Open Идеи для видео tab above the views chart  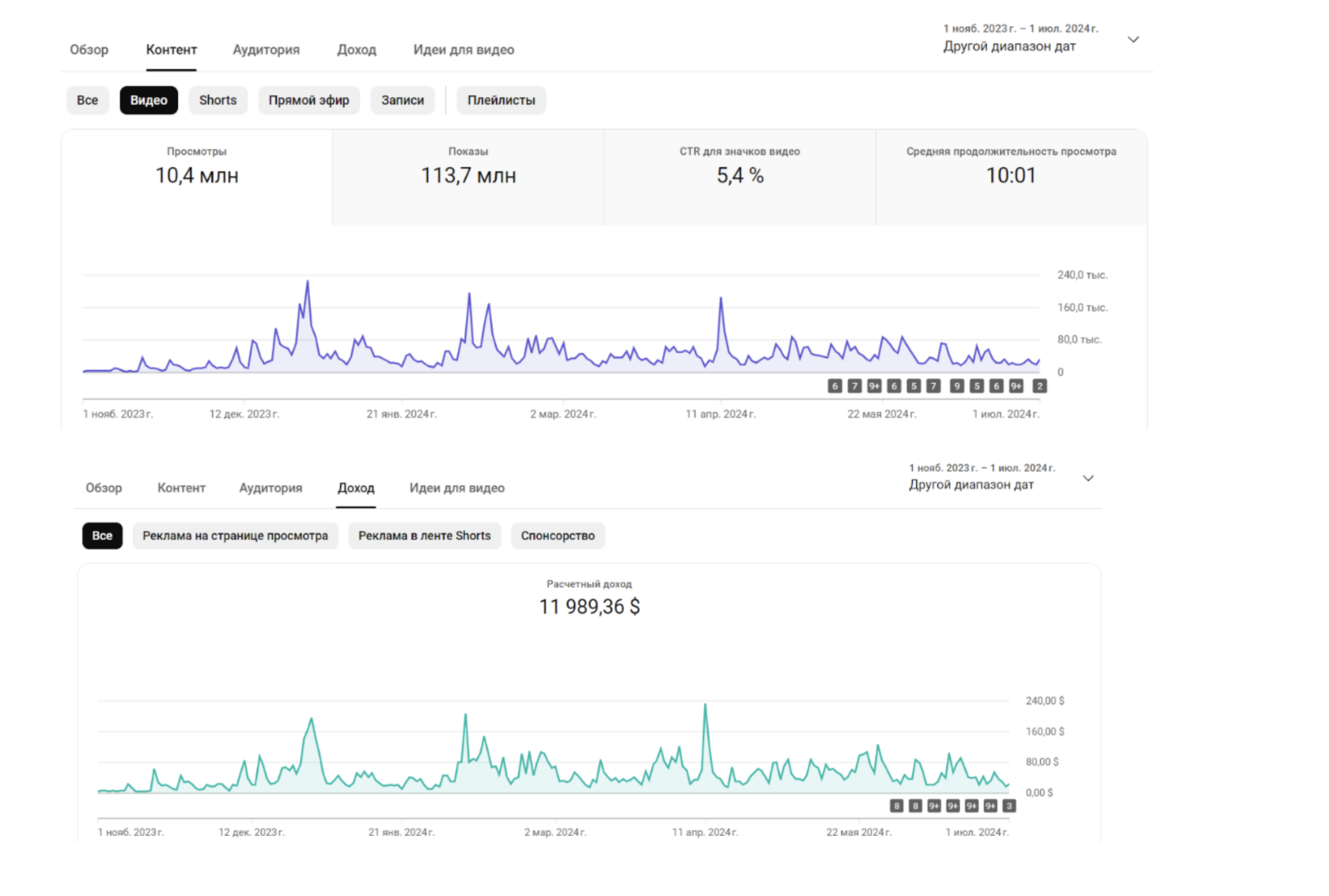coord(464,50)
